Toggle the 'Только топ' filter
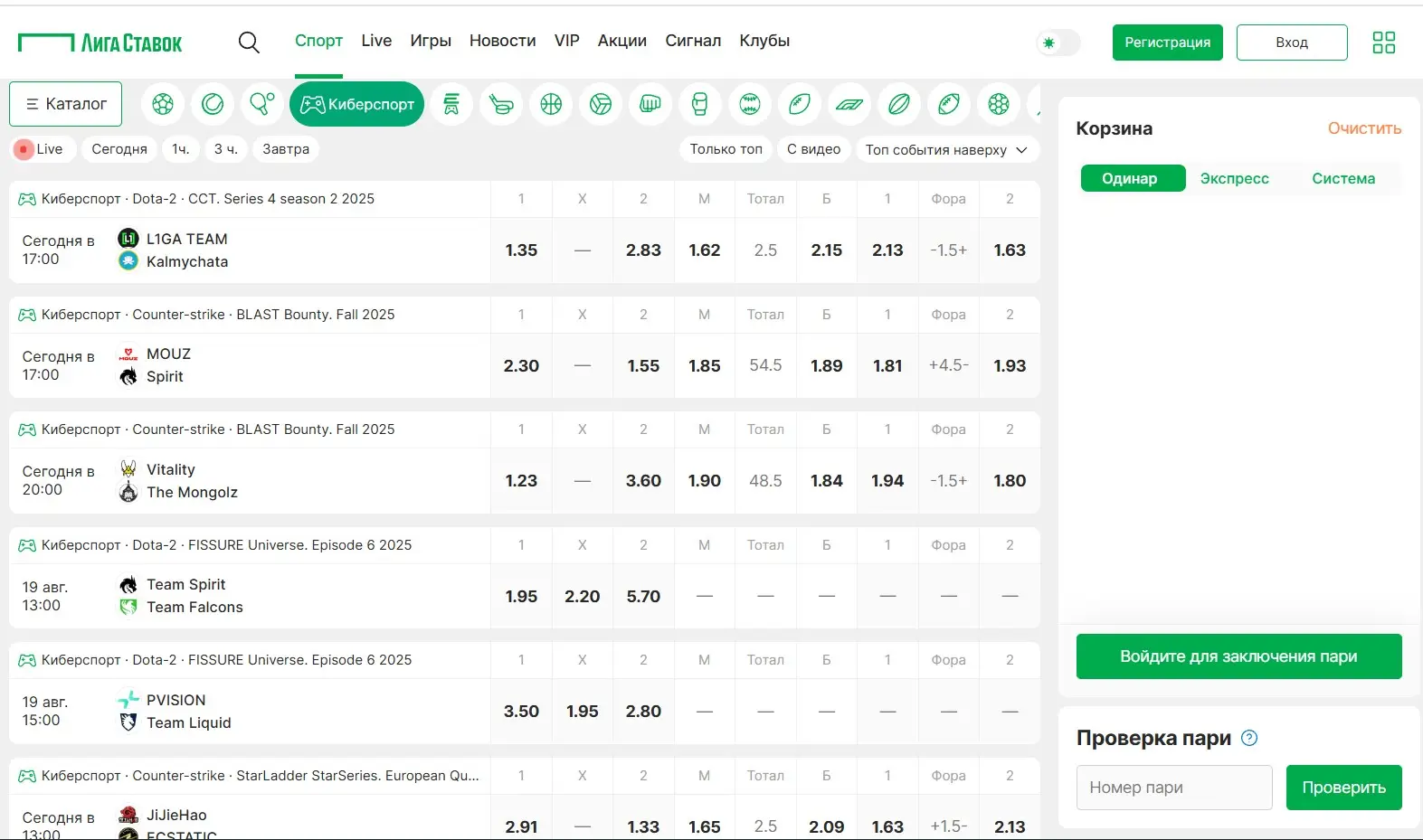Image resolution: width=1423 pixels, height=840 pixels. [x=726, y=149]
